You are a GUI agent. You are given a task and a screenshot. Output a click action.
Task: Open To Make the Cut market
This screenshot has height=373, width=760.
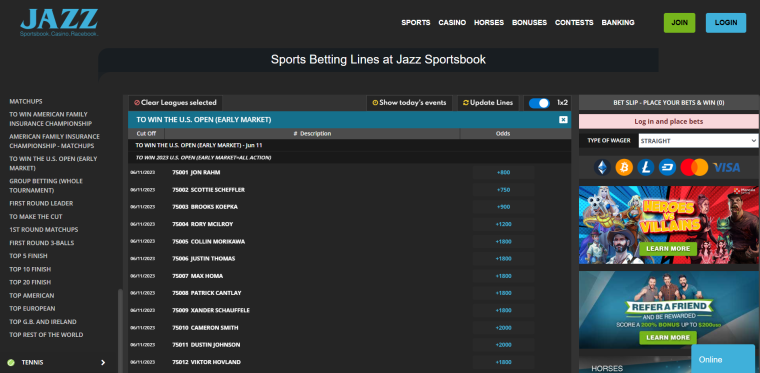(36, 217)
